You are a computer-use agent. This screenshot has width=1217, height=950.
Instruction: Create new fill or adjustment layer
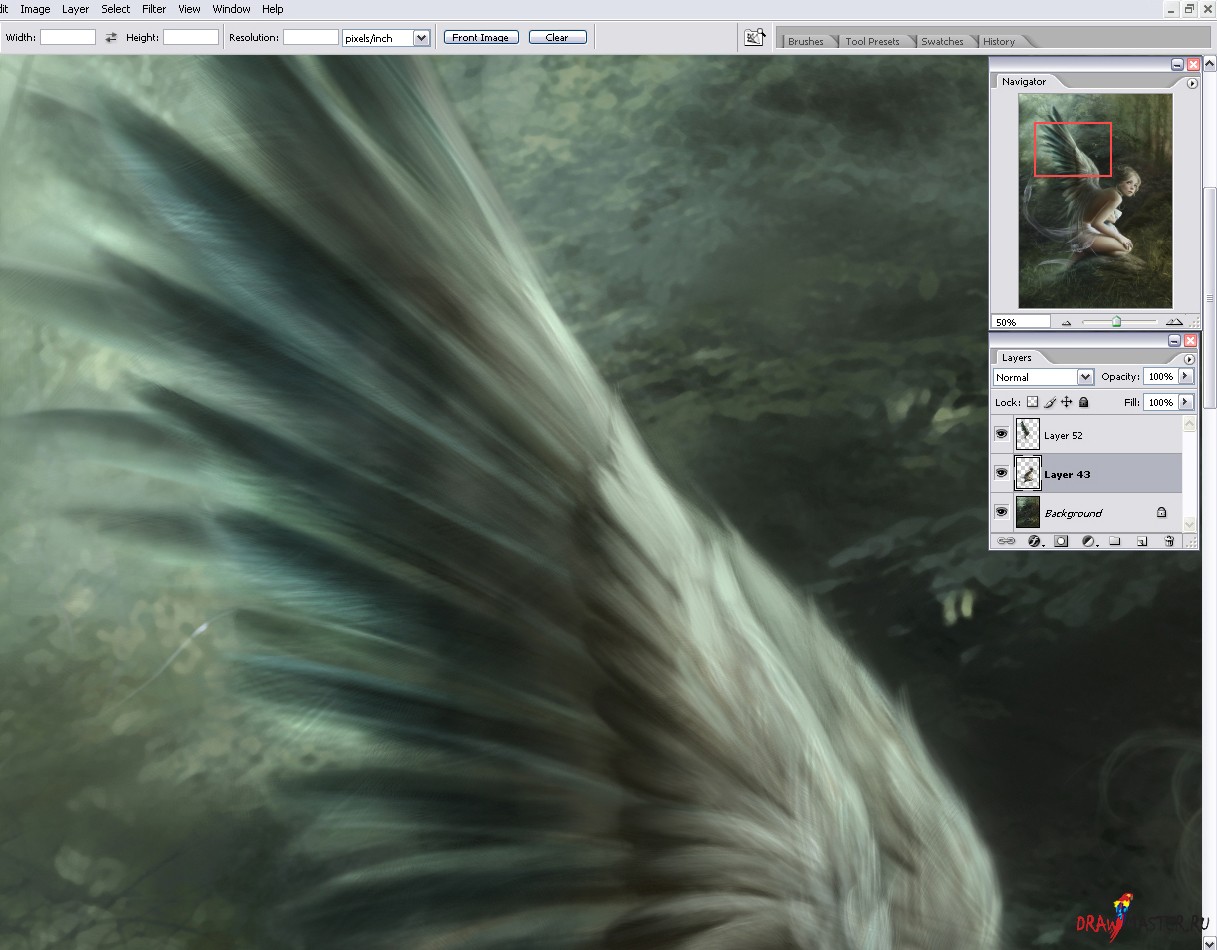tap(1089, 541)
